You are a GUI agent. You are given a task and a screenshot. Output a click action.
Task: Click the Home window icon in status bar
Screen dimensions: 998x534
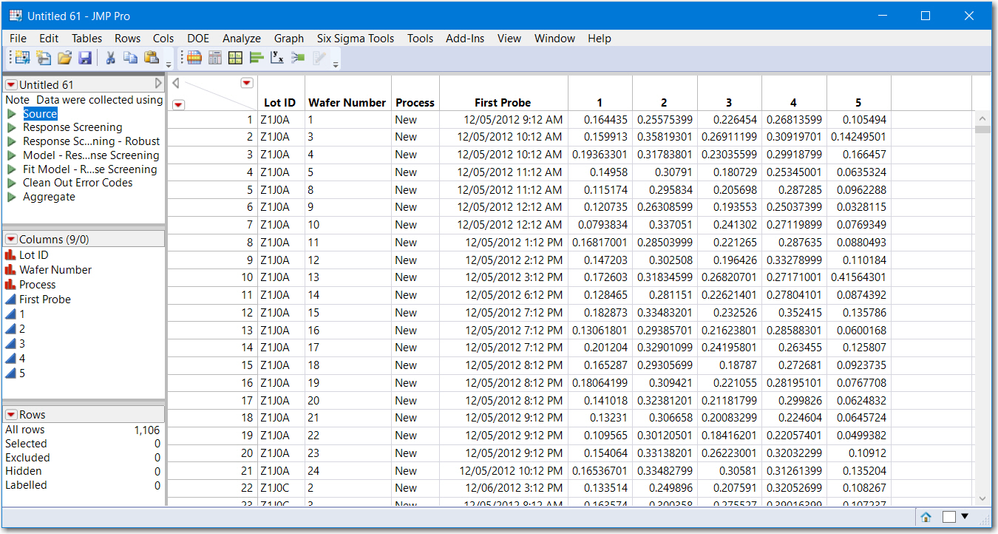(x=926, y=517)
